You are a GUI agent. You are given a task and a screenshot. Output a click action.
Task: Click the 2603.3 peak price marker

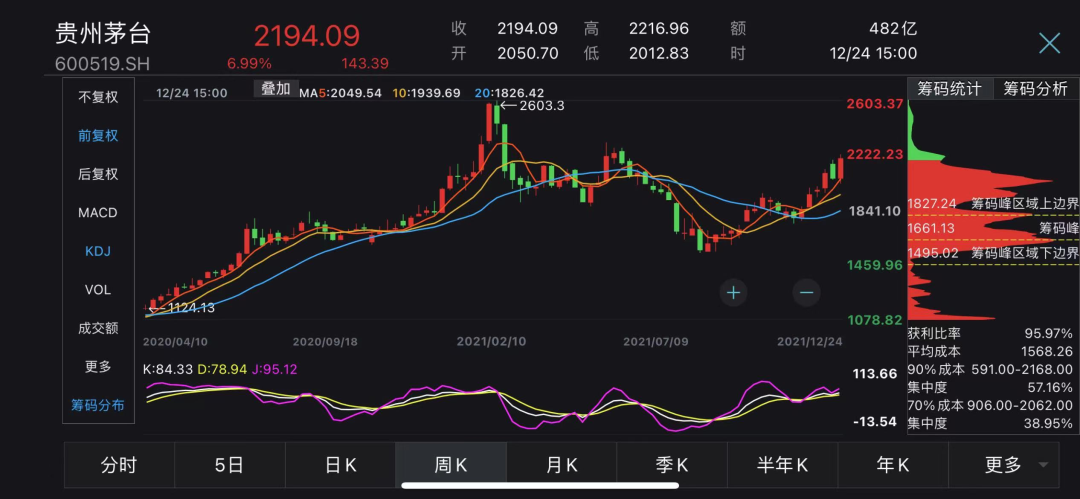(532, 106)
